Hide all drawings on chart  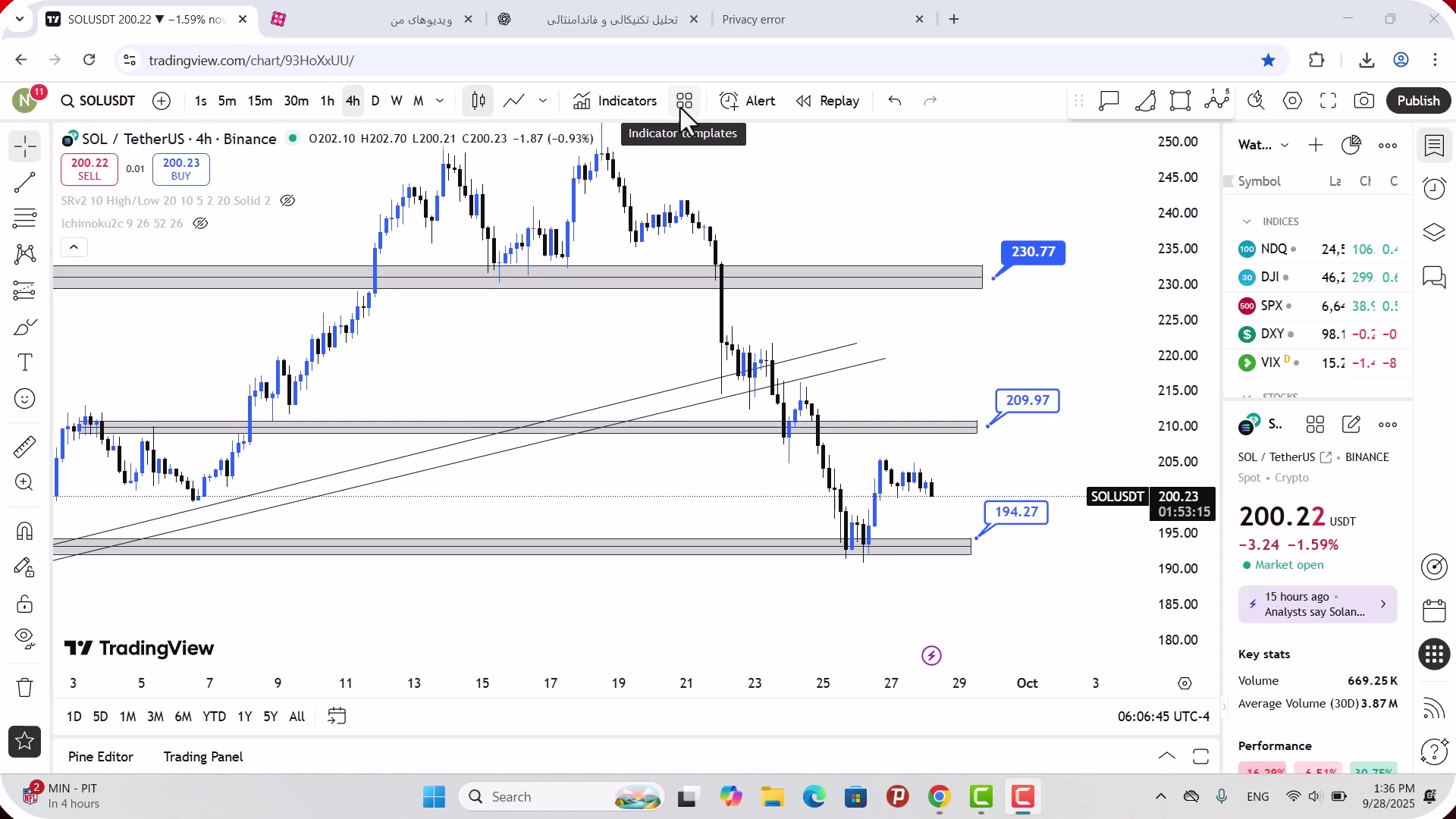(x=25, y=639)
